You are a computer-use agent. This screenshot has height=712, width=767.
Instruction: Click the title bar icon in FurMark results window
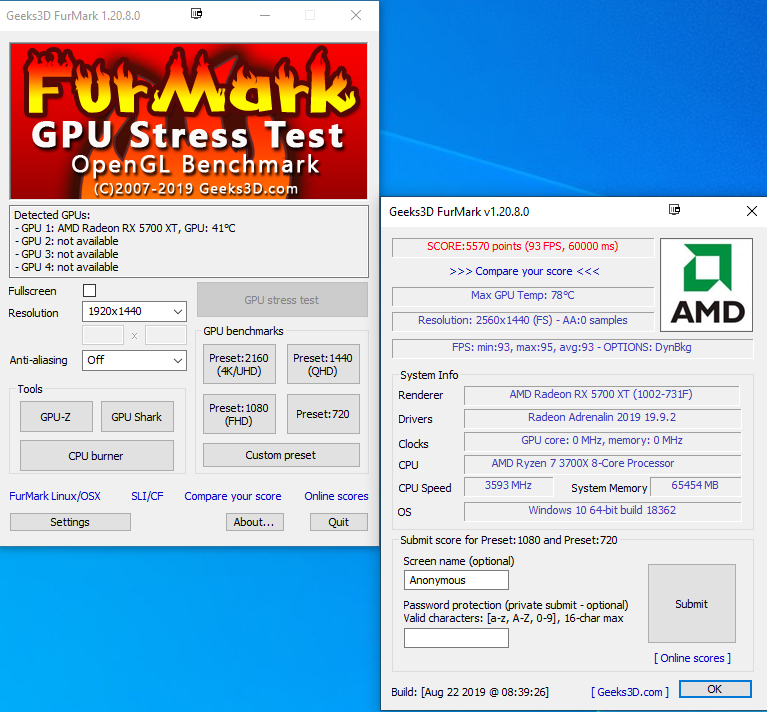675,209
